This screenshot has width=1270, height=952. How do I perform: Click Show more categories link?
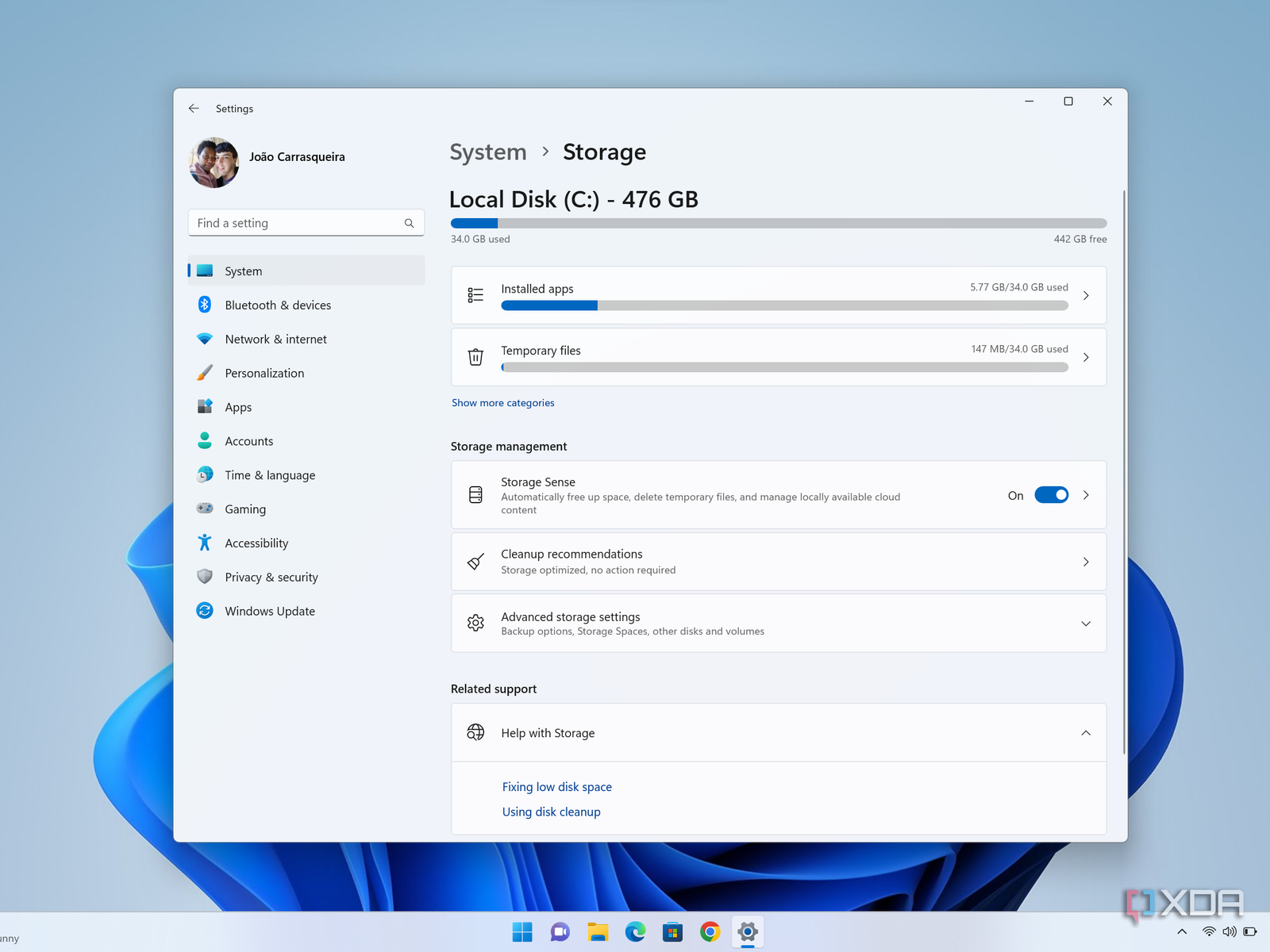tap(502, 403)
